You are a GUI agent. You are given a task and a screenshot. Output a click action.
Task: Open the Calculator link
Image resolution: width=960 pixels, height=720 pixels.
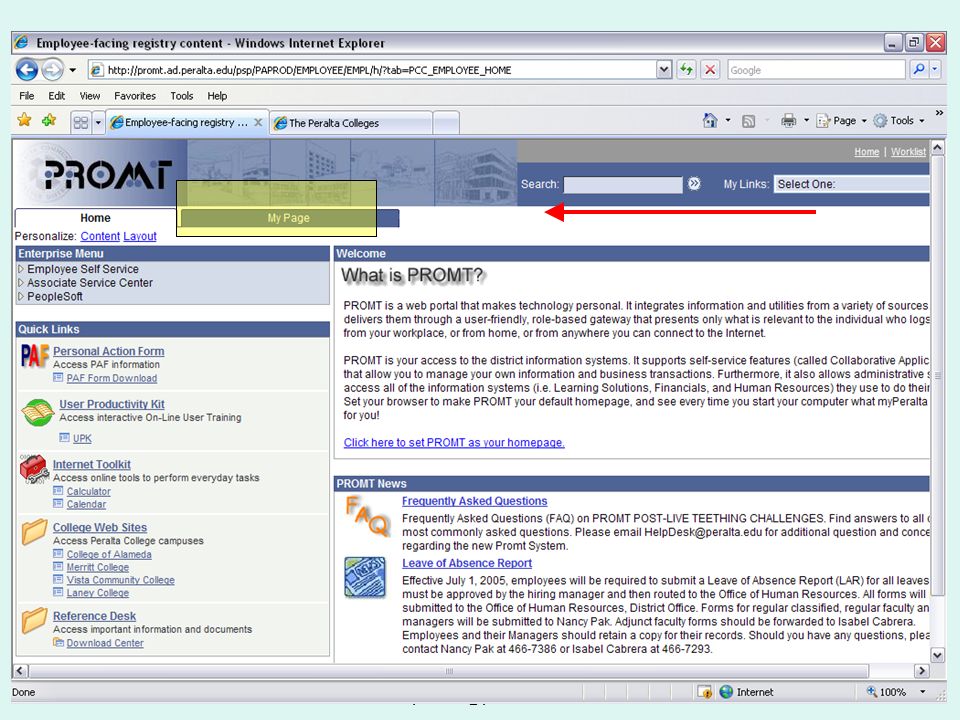[88, 492]
